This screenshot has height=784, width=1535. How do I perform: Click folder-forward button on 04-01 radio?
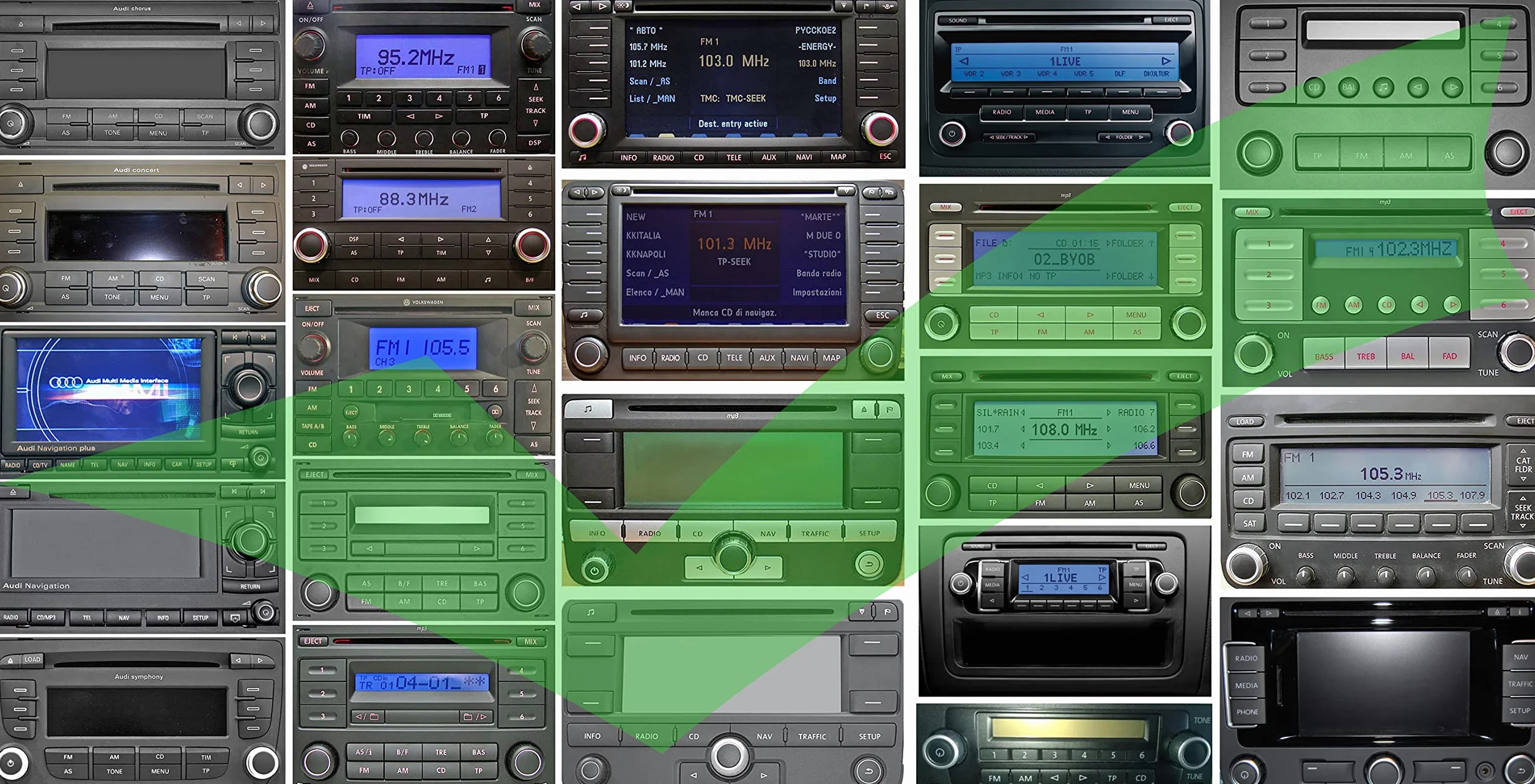(x=475, y=716)
